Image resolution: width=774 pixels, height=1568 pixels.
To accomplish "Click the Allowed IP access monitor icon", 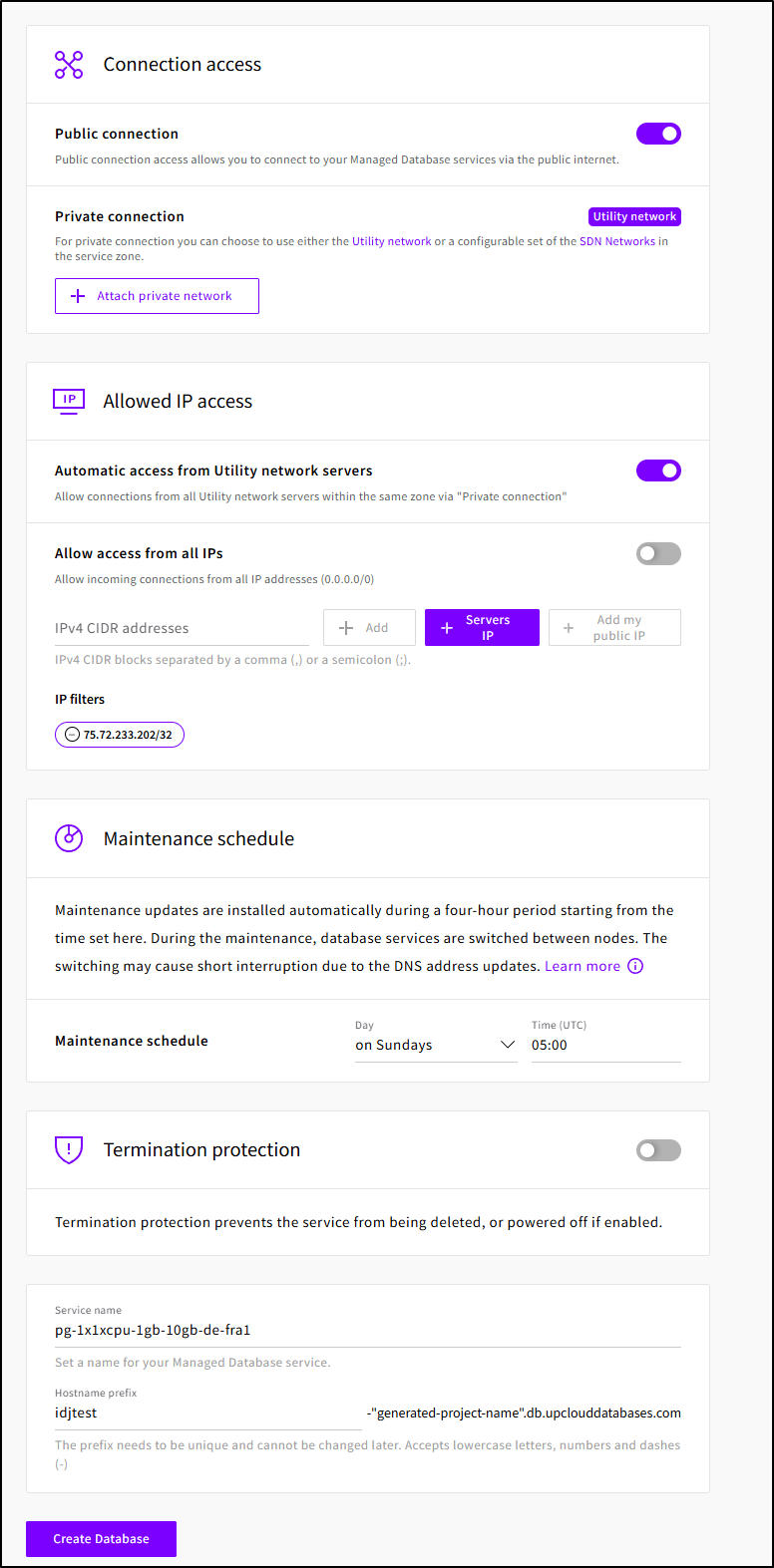I will [x=69, y=401].
